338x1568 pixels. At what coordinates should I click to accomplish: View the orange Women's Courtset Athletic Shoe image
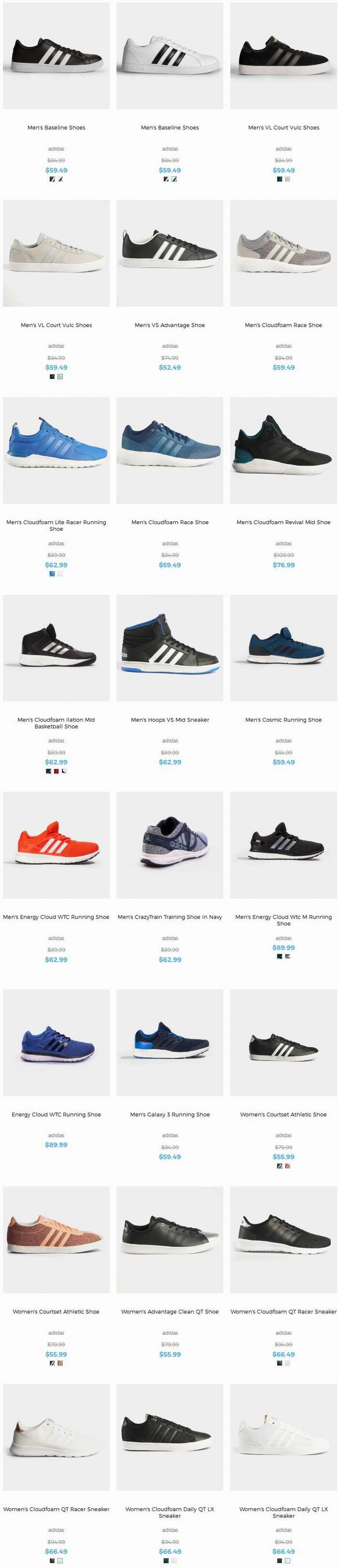click(x=56, y=1239)
